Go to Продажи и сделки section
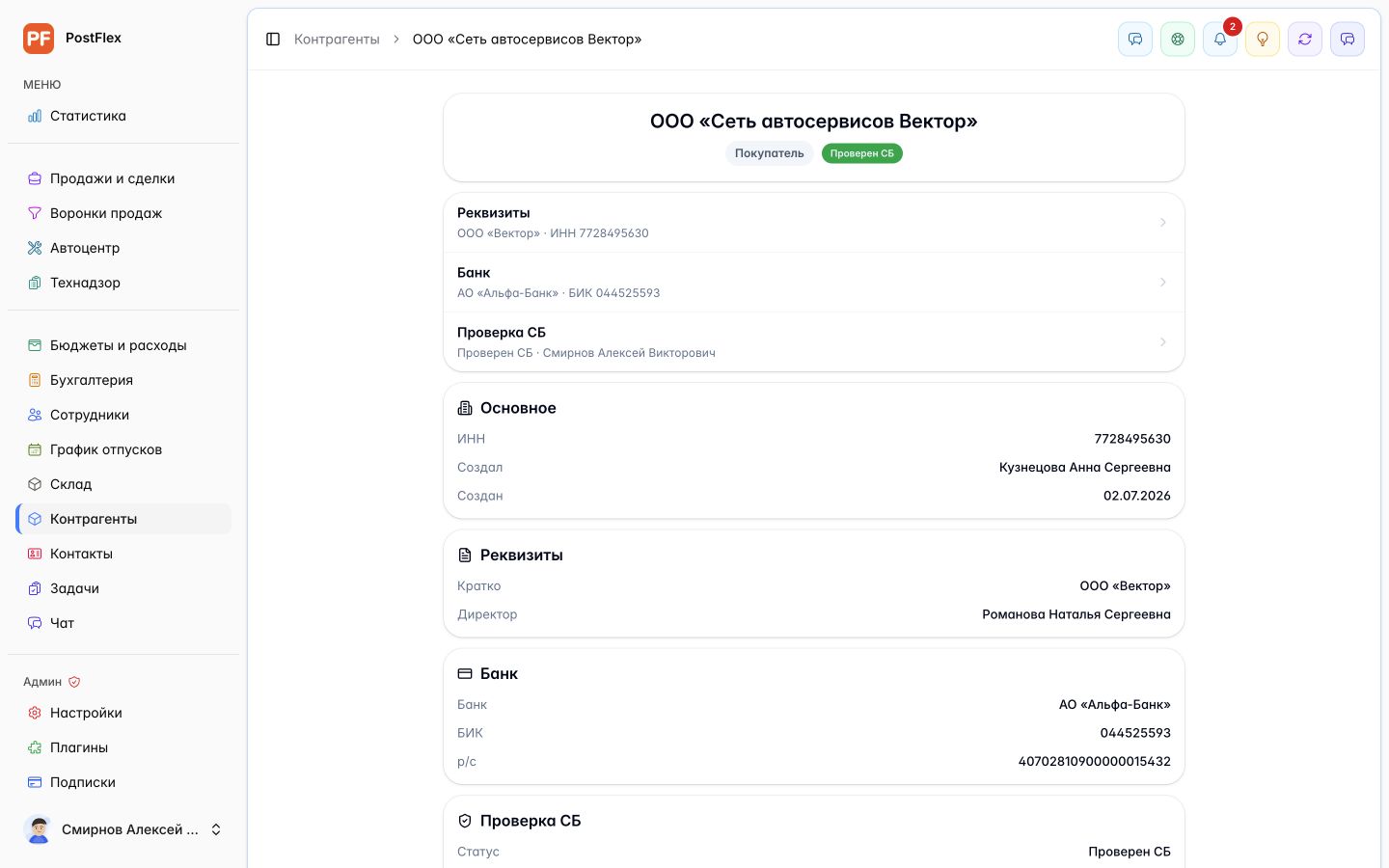The image size is (1389, 868). (x=123, y=178)
